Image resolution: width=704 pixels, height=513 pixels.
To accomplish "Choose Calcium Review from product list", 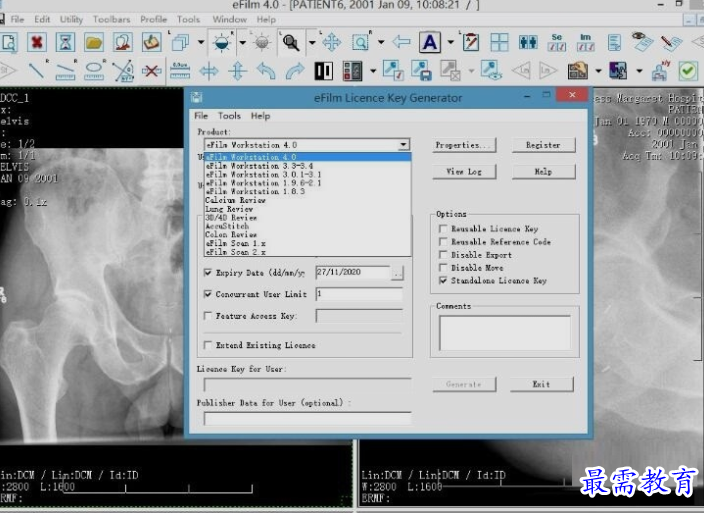I will point(308,200).
